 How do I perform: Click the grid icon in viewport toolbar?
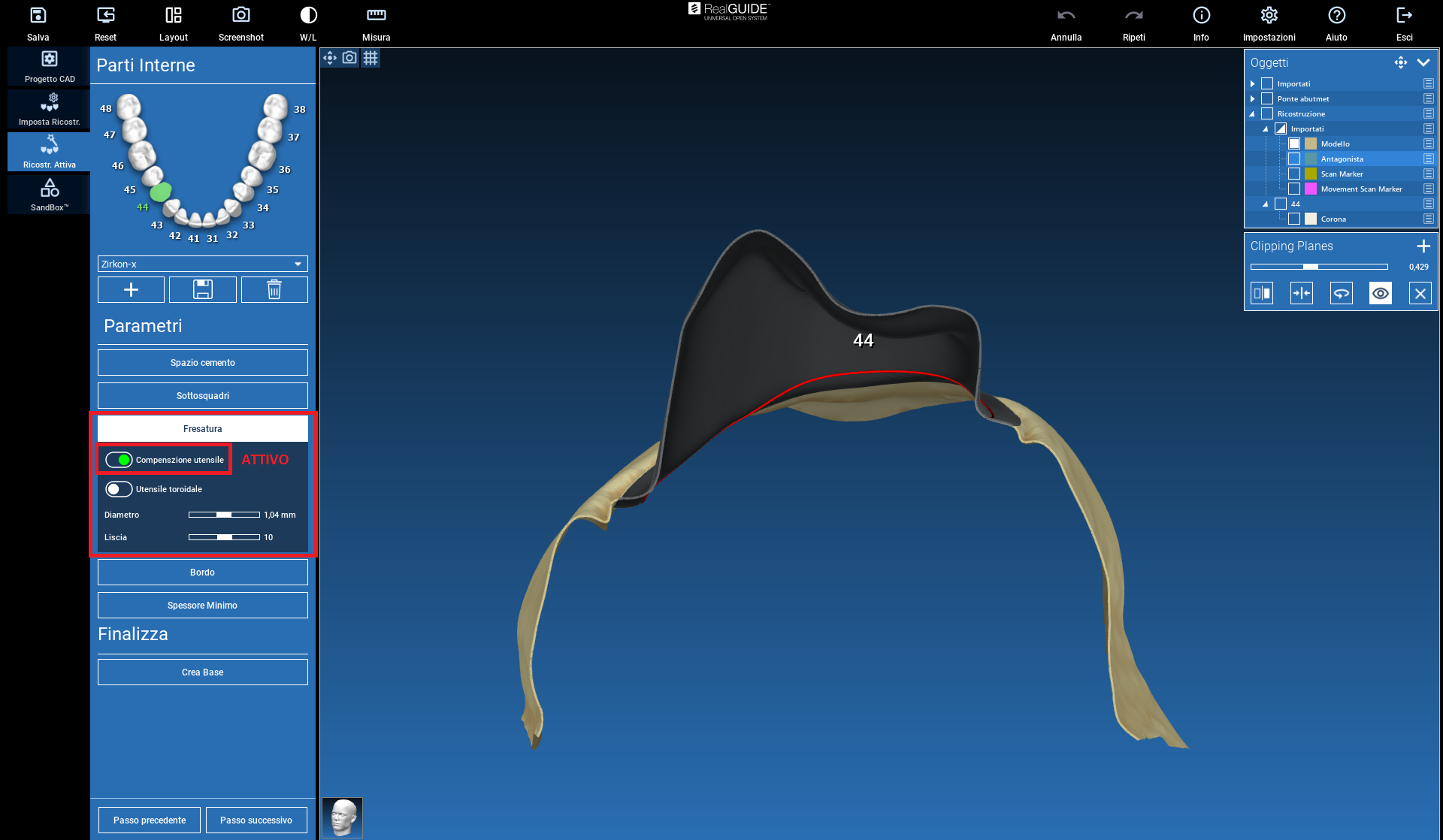tap(371, 58)
